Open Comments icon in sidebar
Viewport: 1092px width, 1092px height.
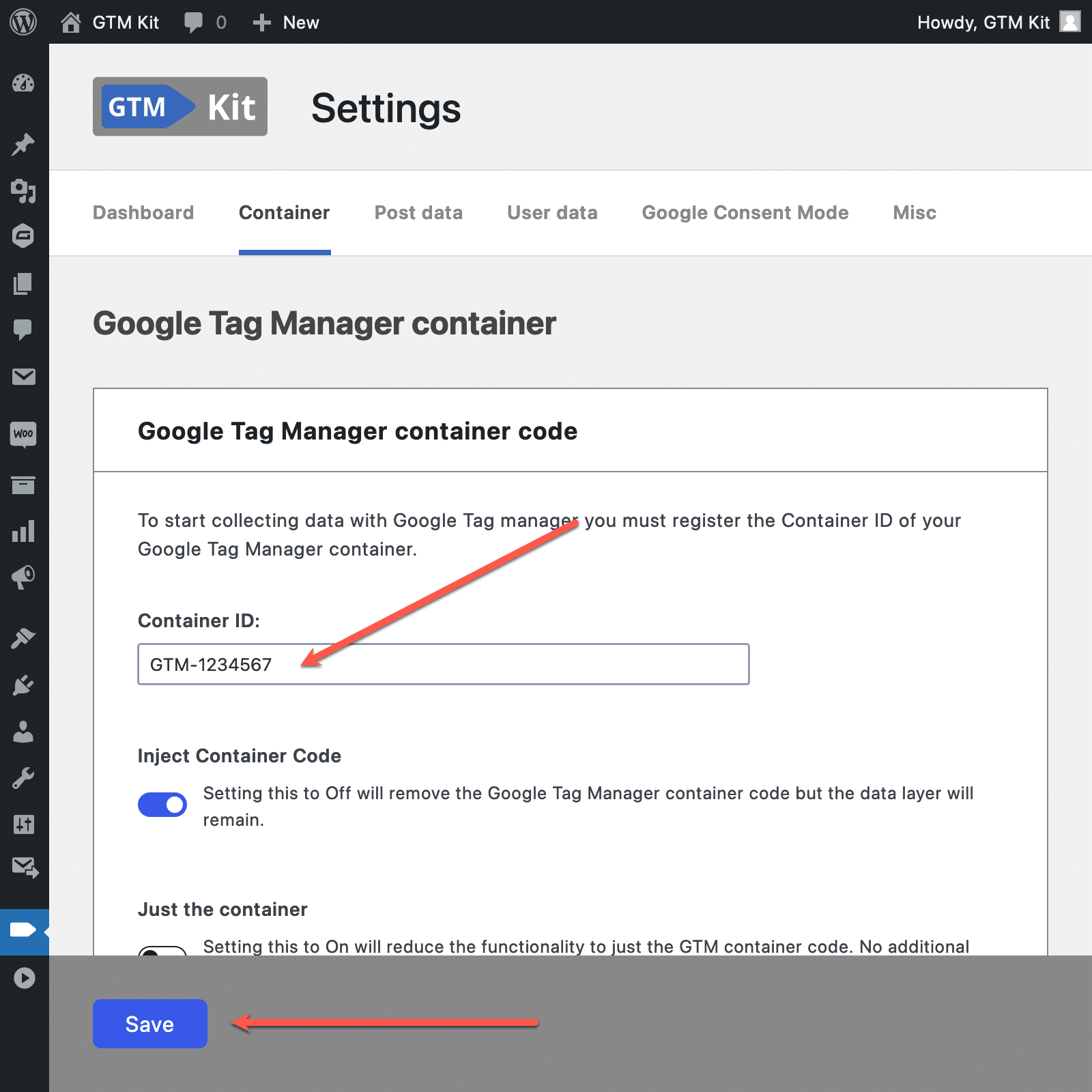pos(24,330)
